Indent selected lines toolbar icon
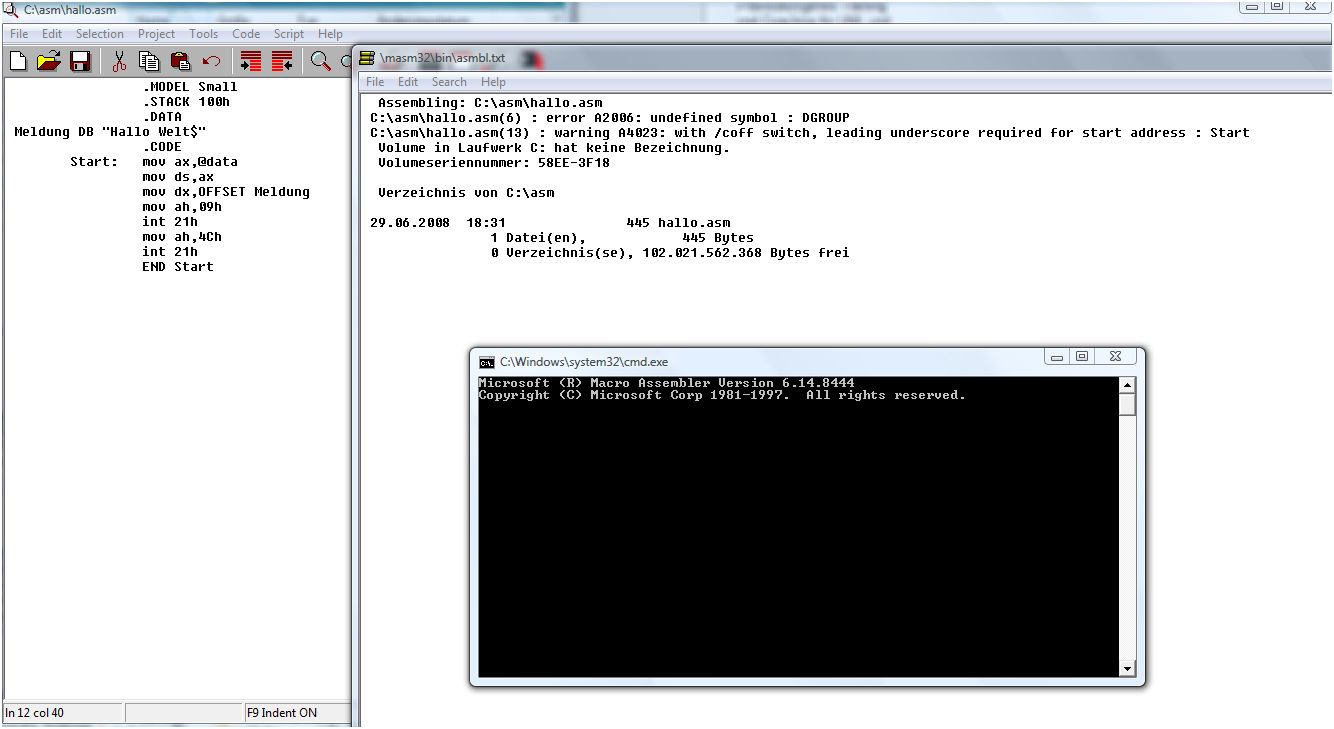This screenshot has width=1334, height=729. tap(251, 61)
